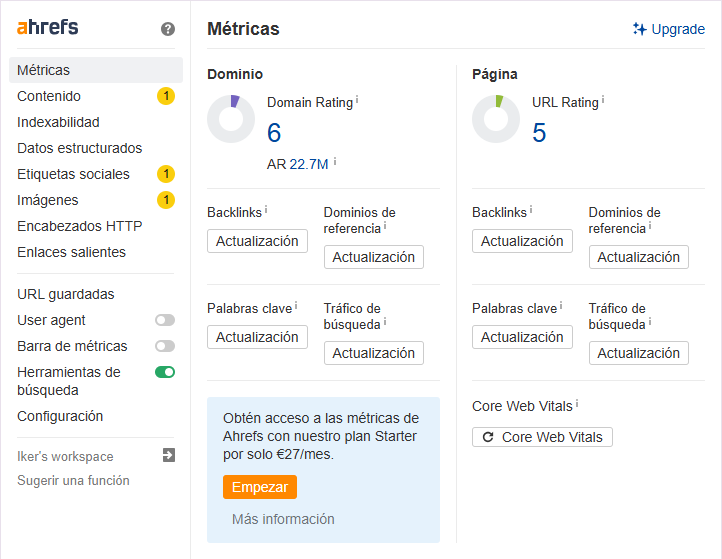Click Actualización under Página Backlinks

(x=522, y=241)
